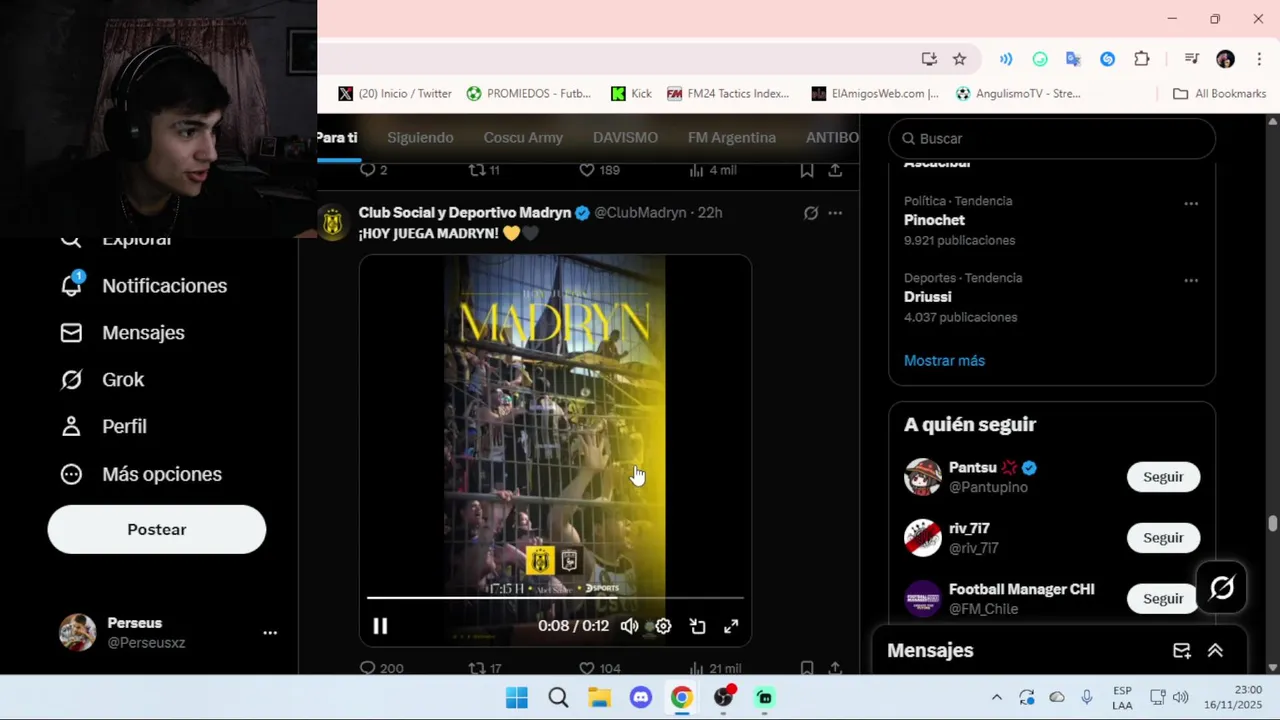Repost the post showing 11 reposts
This screenshot has height=720, width=1280.
point(484,170)
